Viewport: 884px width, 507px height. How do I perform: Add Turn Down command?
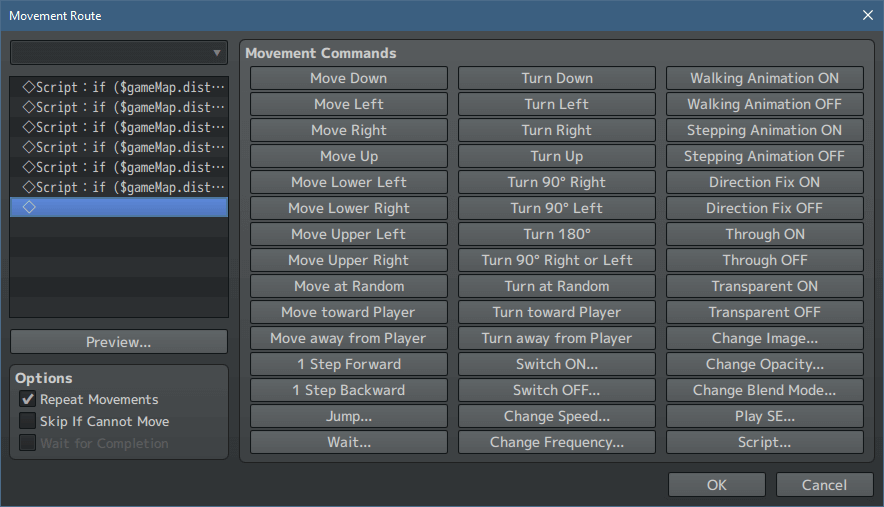(x=557, y=78)
